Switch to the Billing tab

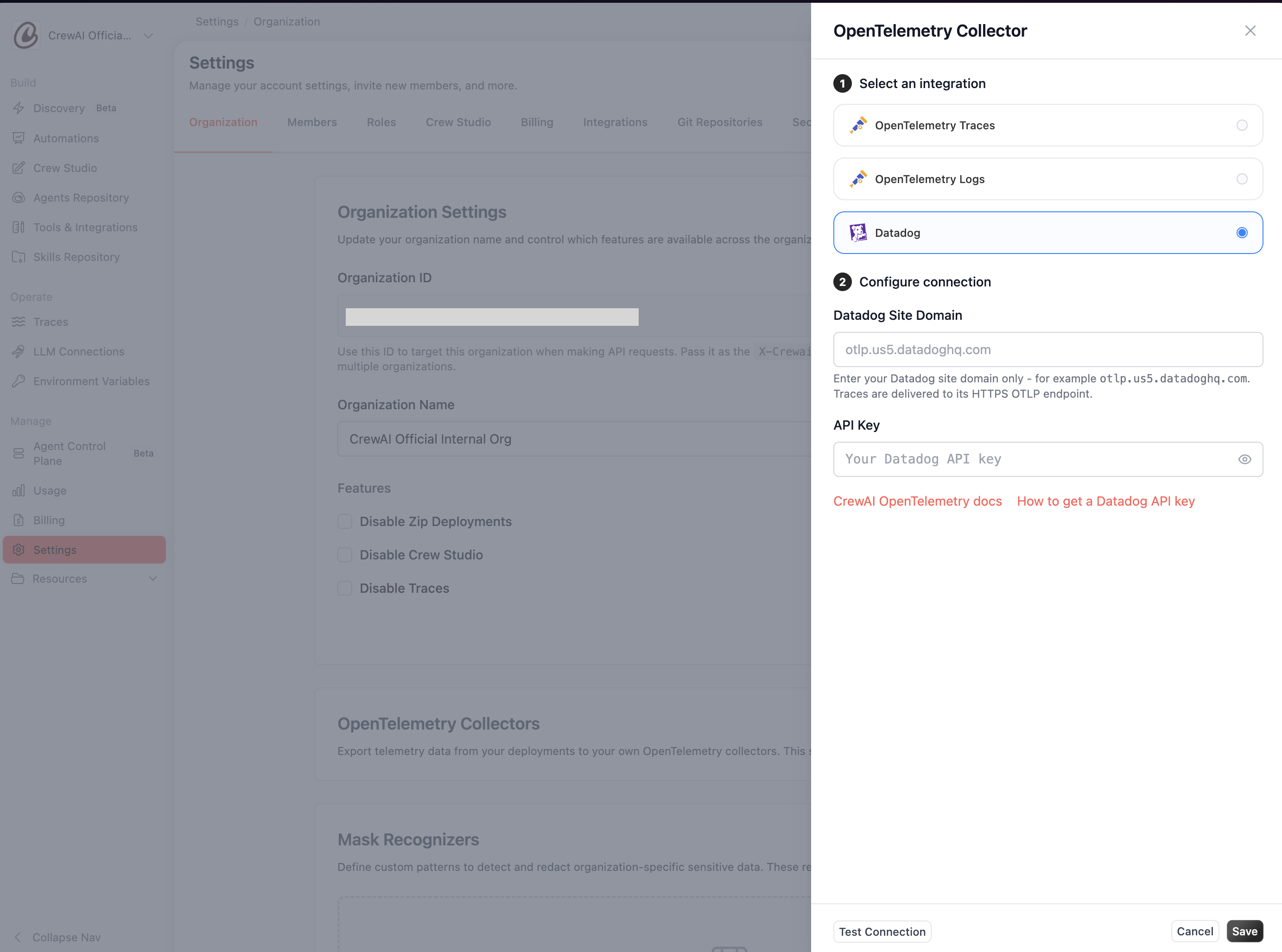point(537,122)
